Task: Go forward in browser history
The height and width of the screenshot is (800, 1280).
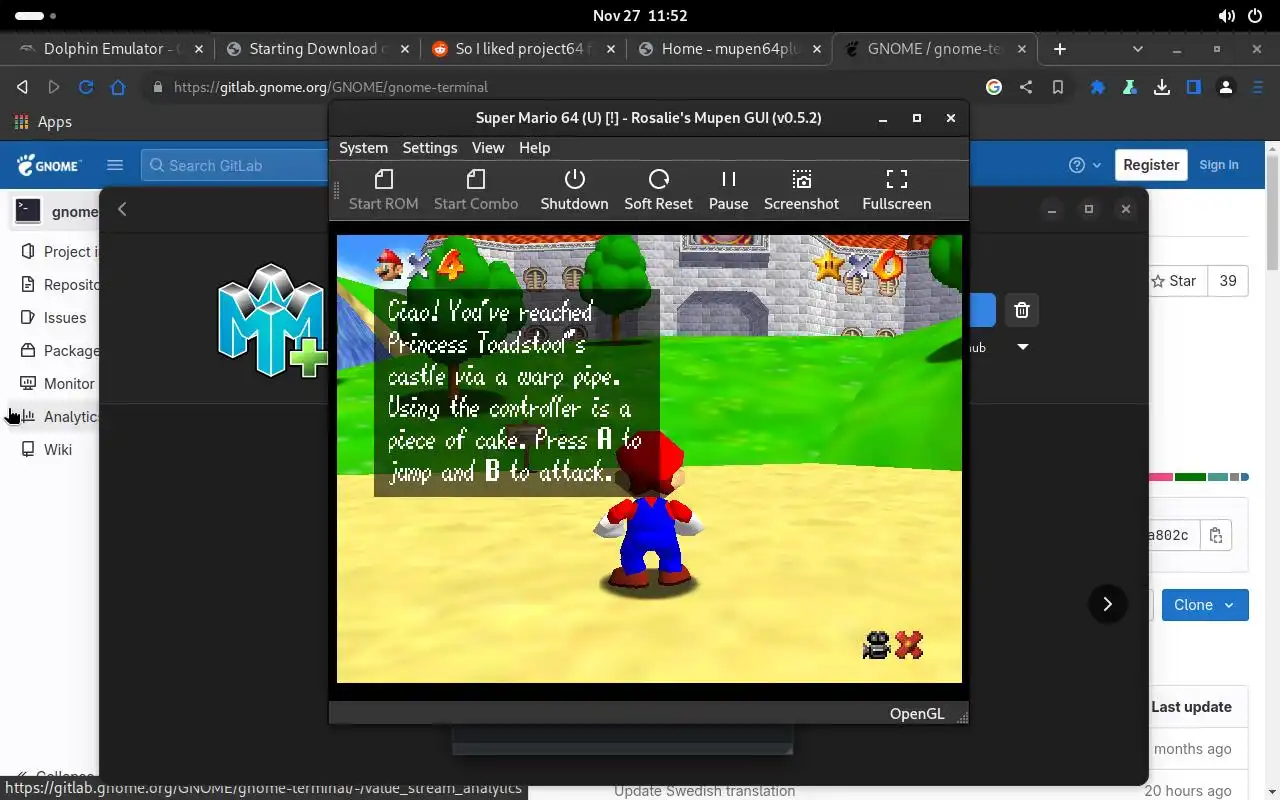Action: [54, 87]
